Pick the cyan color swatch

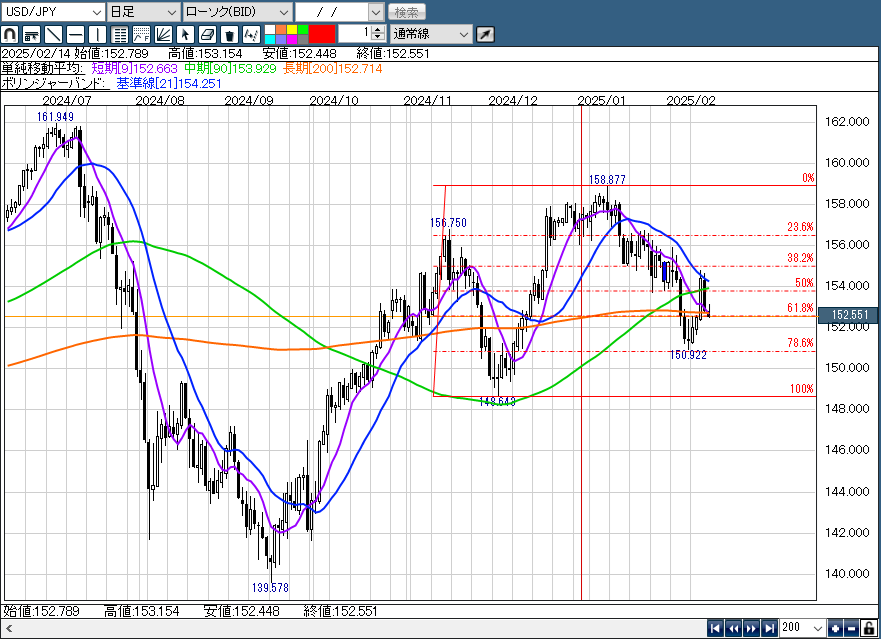click(x=270, y=39)
